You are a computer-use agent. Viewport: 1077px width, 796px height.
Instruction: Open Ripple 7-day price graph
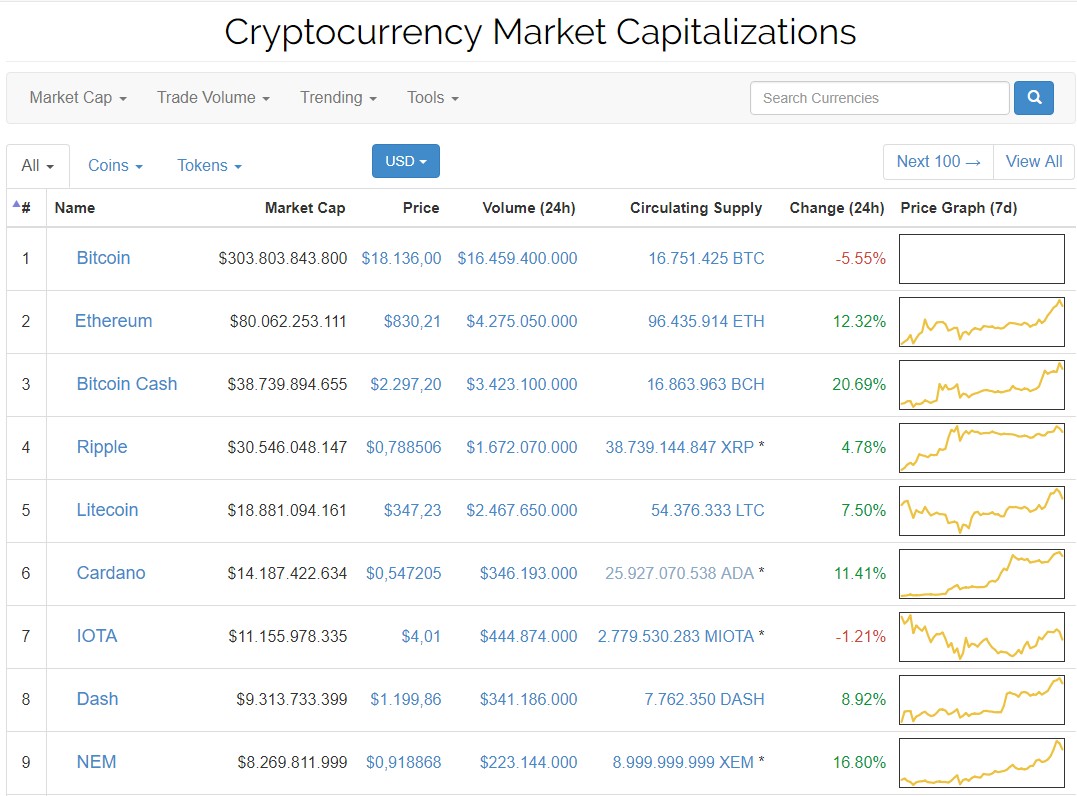click(981, 448)
